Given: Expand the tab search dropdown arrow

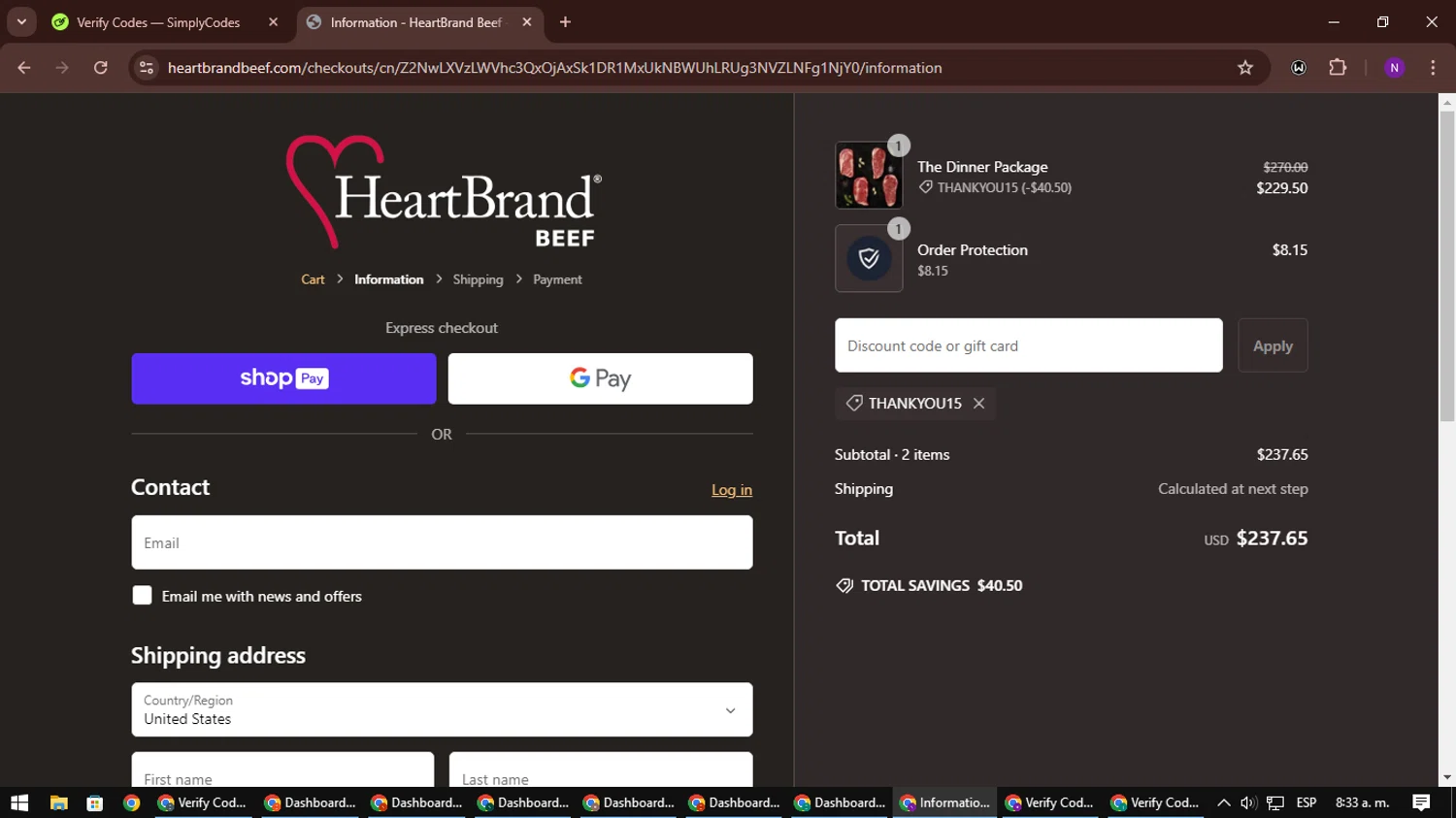Looking at the screenshot, I should coord(21,22).
